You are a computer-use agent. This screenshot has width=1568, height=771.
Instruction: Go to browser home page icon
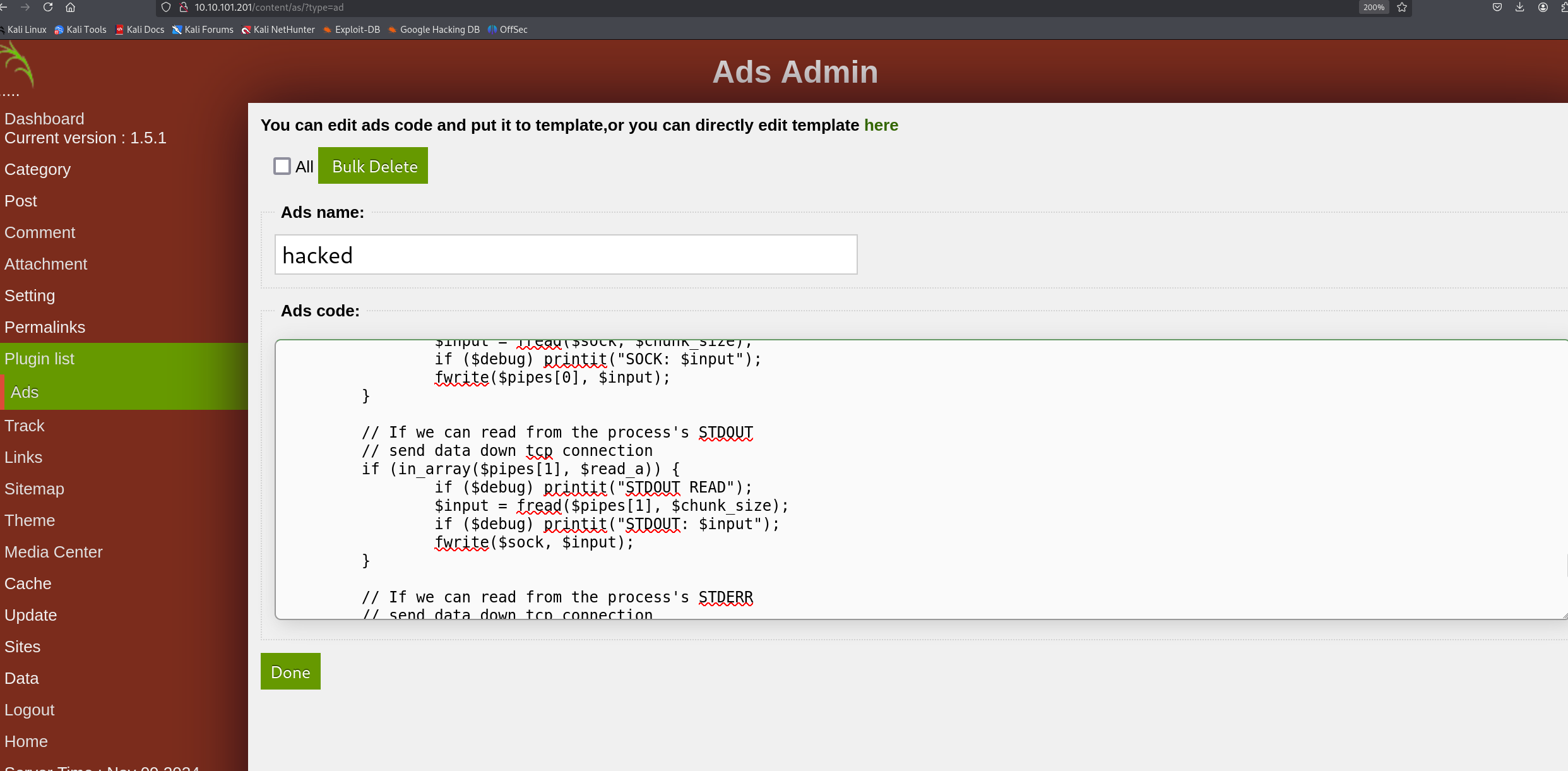[71, 8]
